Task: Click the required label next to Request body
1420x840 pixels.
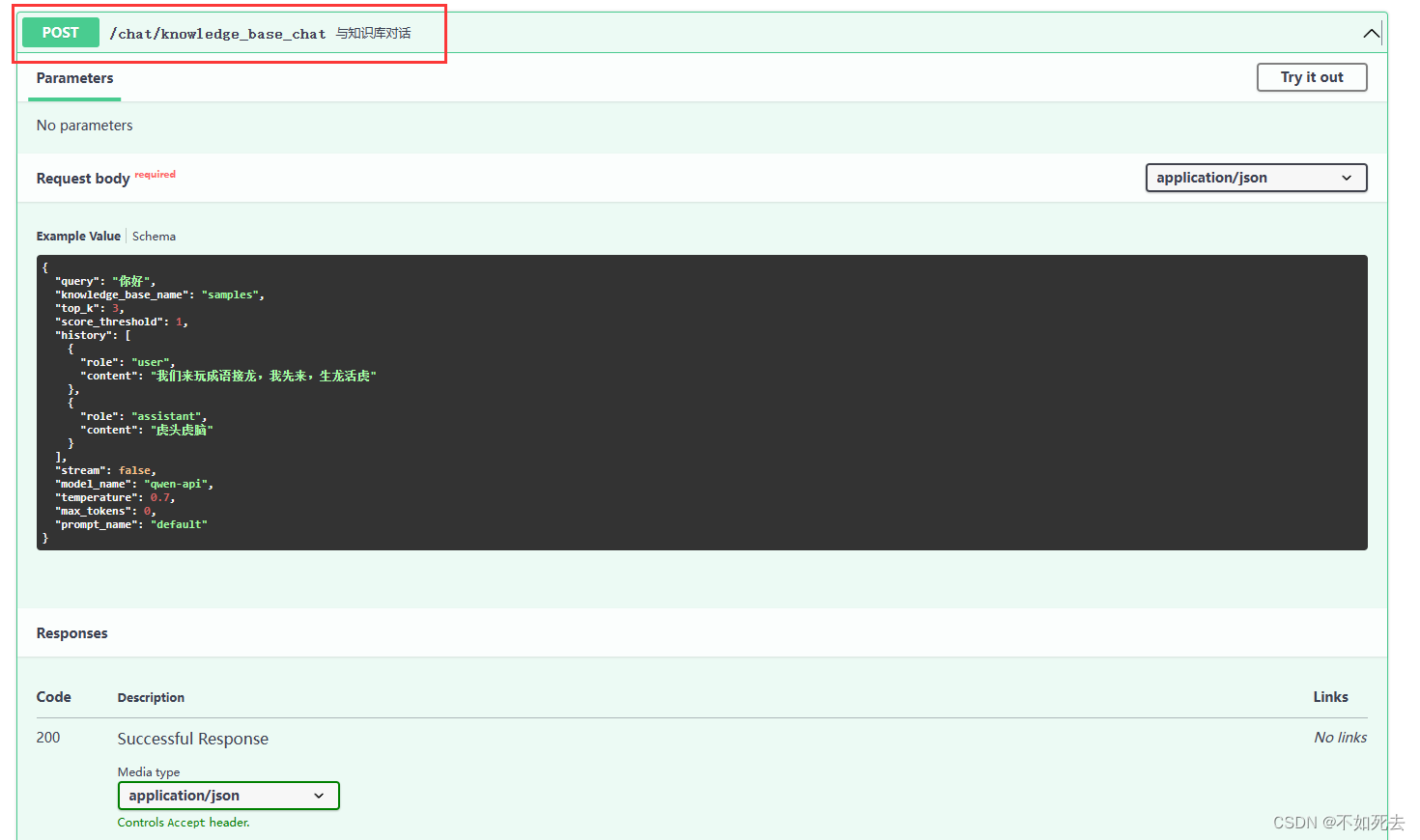Action: pos(155,174)
